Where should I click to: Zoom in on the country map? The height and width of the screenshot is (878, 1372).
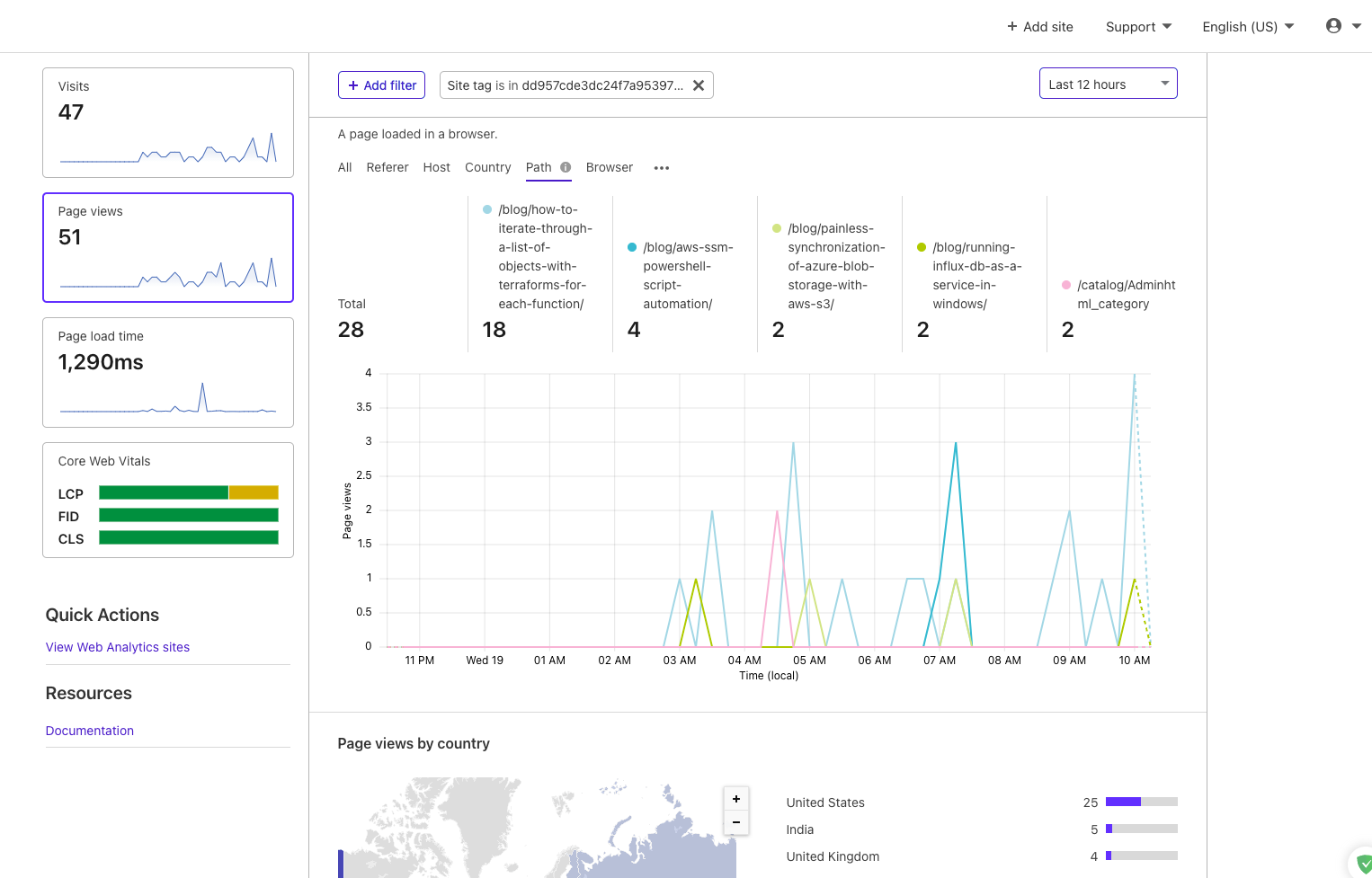coord(735,799)
